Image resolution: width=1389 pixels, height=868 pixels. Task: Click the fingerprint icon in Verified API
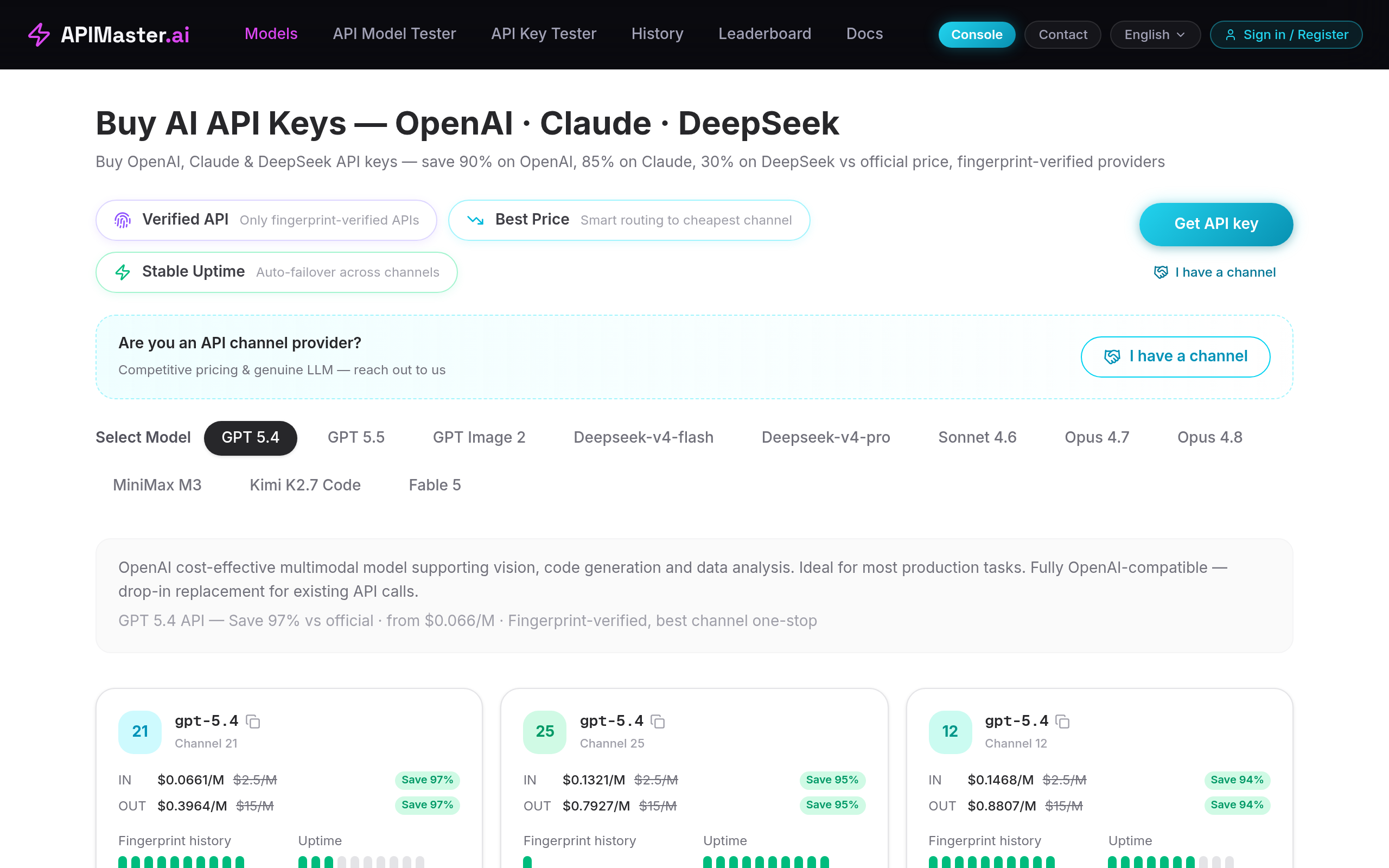122,220
